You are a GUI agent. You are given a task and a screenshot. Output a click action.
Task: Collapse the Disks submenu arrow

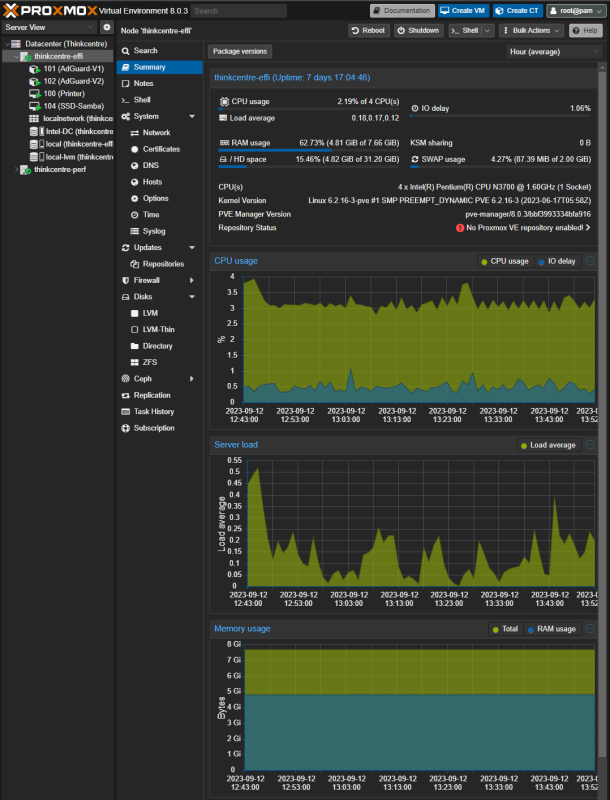coord(192,296)
